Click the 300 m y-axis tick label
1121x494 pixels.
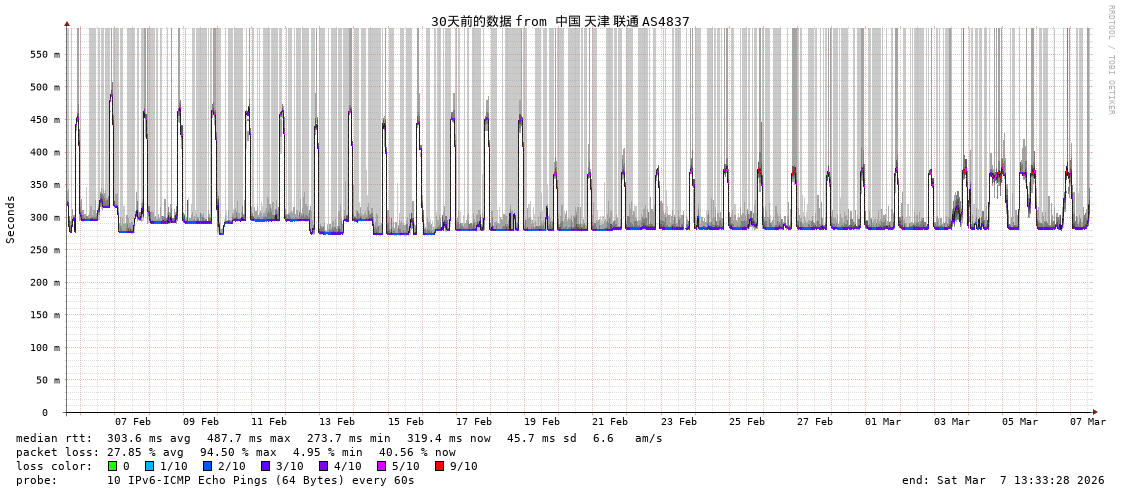pos(44,217)
